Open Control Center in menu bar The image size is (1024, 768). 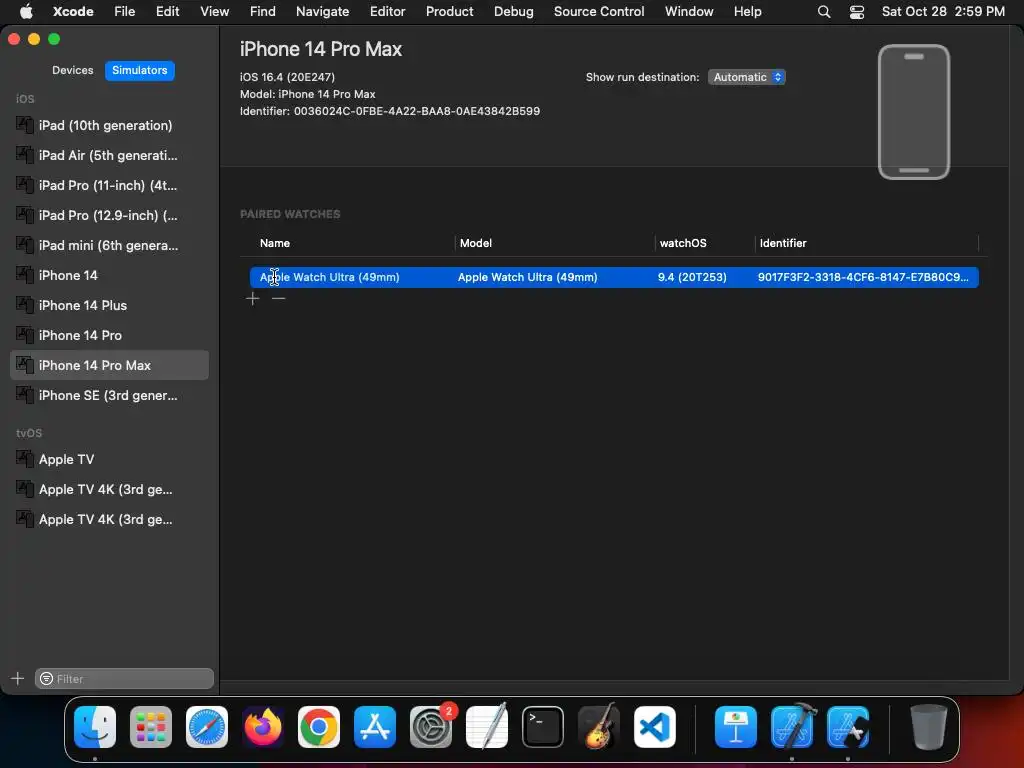coord(857,12)
